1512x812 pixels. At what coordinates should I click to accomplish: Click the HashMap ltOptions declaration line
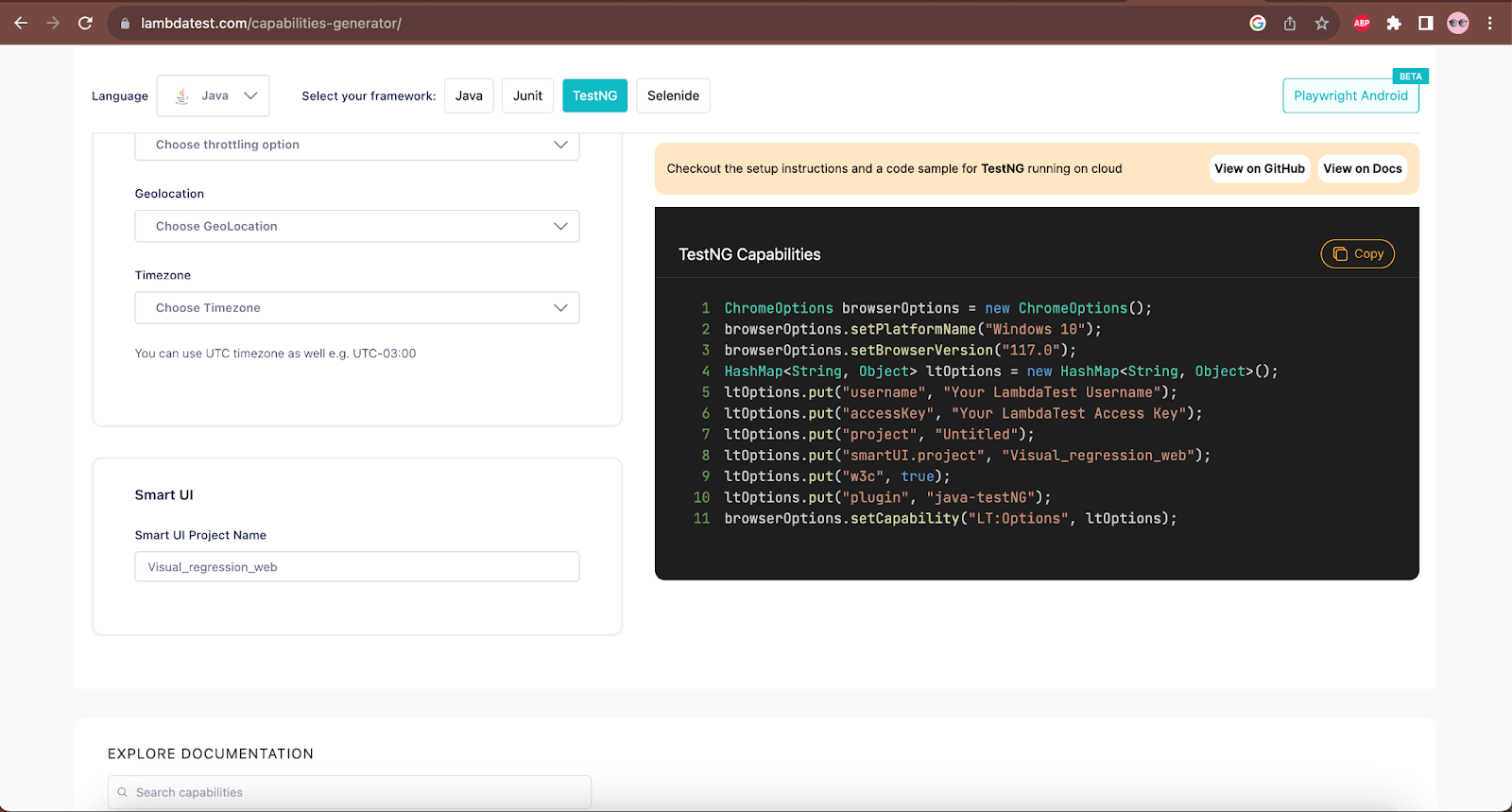coord(1001,371)
